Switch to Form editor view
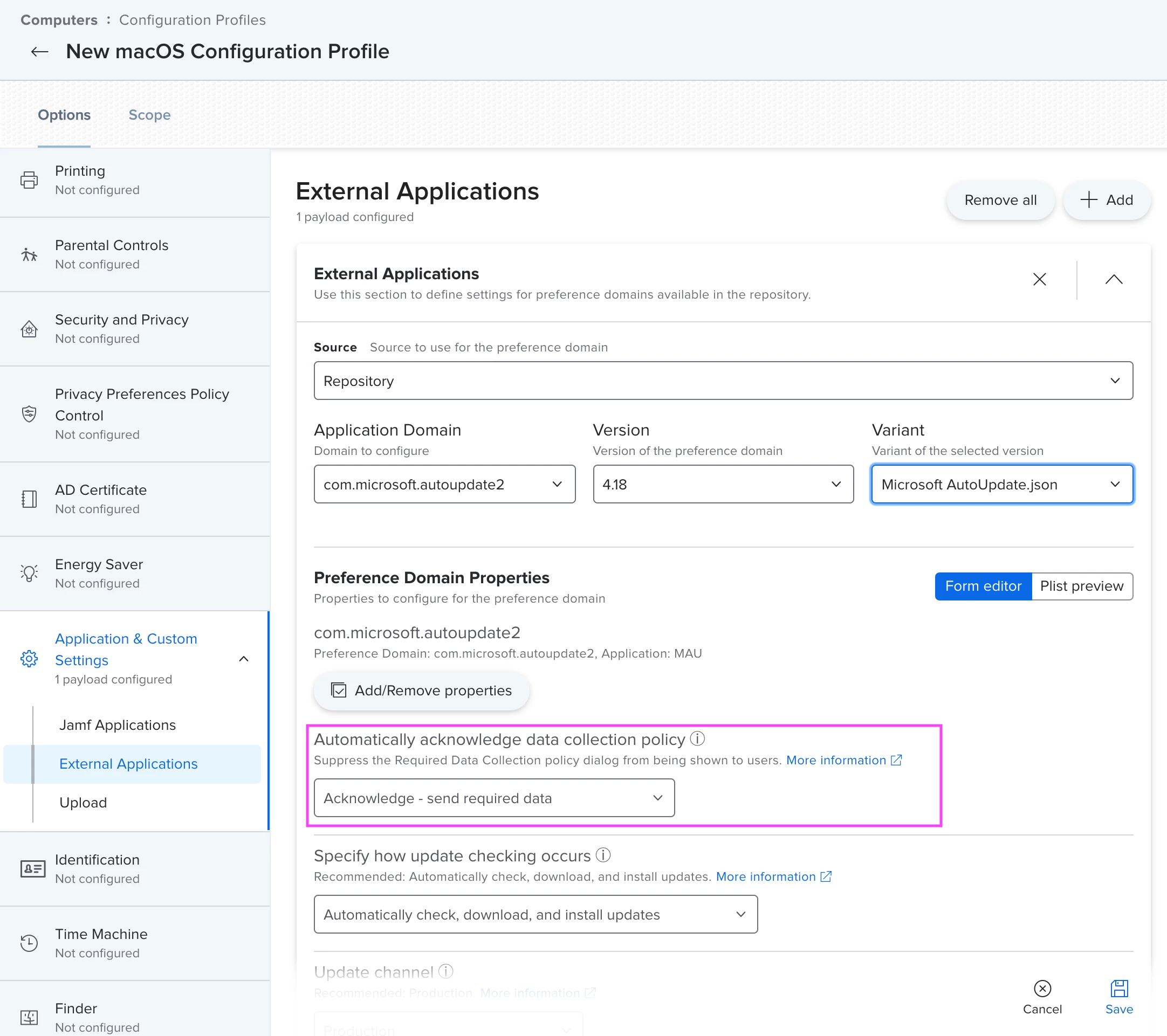Viewport: 1167px width, 1036px height. point(983,586)
